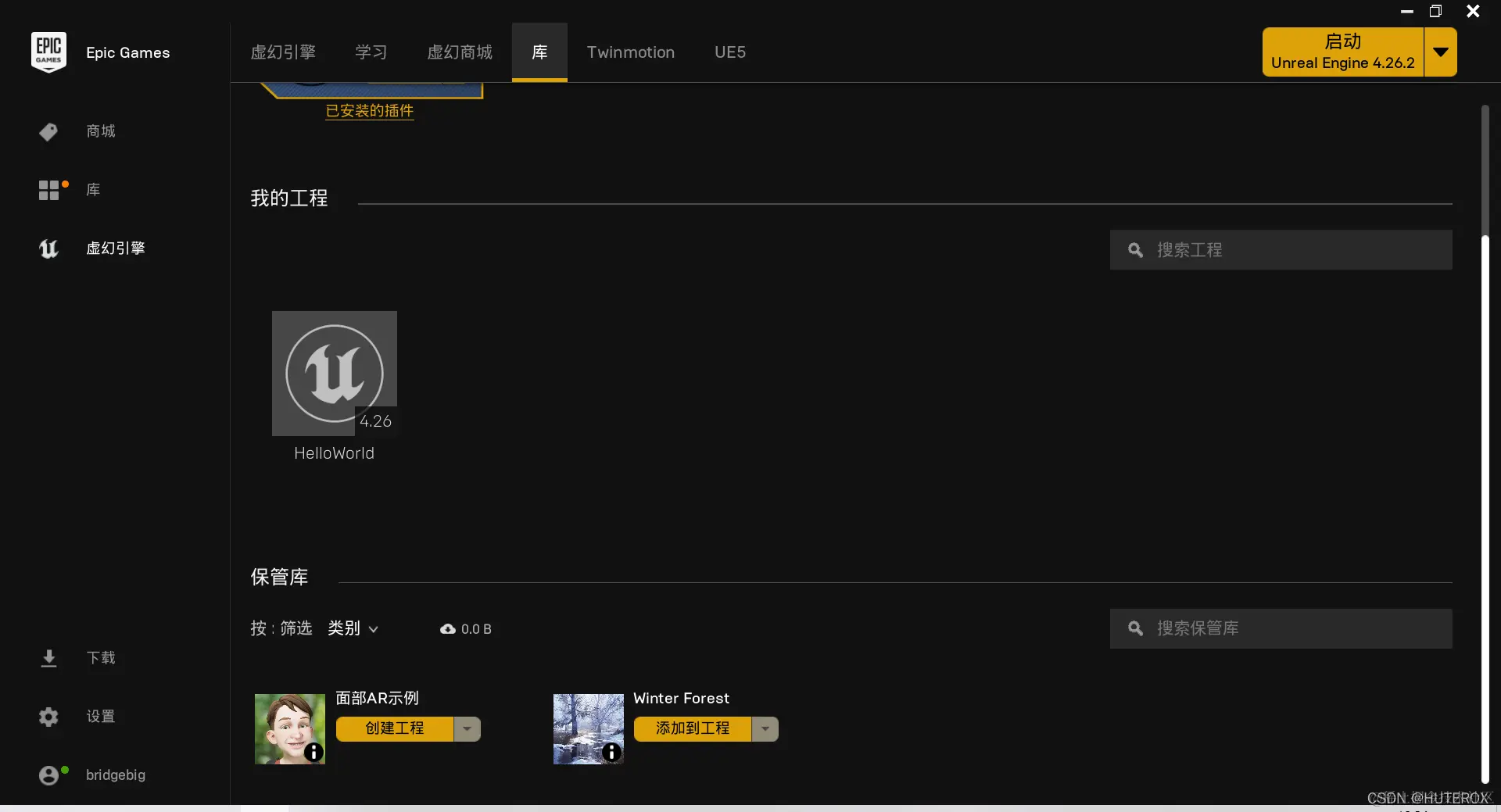Viewport: 1501px width, 812px height.
Task: Click the 设置 sidebar label
Action: point(101,717)
